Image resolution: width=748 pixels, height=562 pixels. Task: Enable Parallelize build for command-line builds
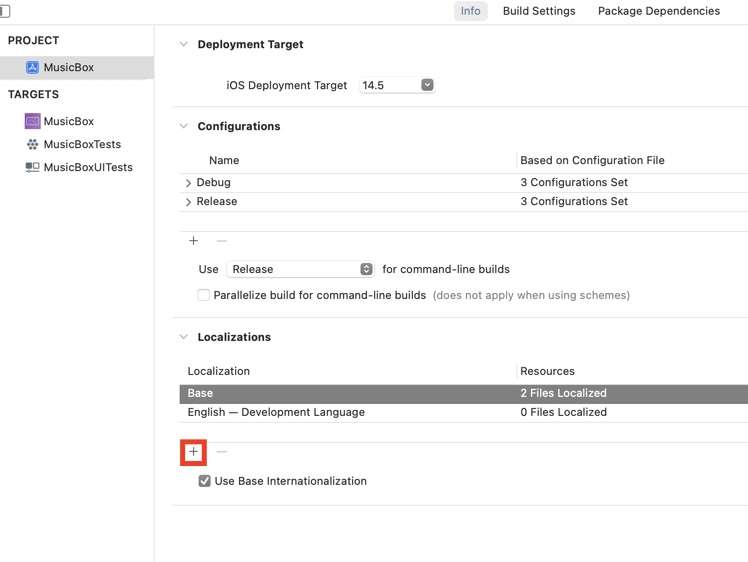pyautogui.click(x=204, y=295)
